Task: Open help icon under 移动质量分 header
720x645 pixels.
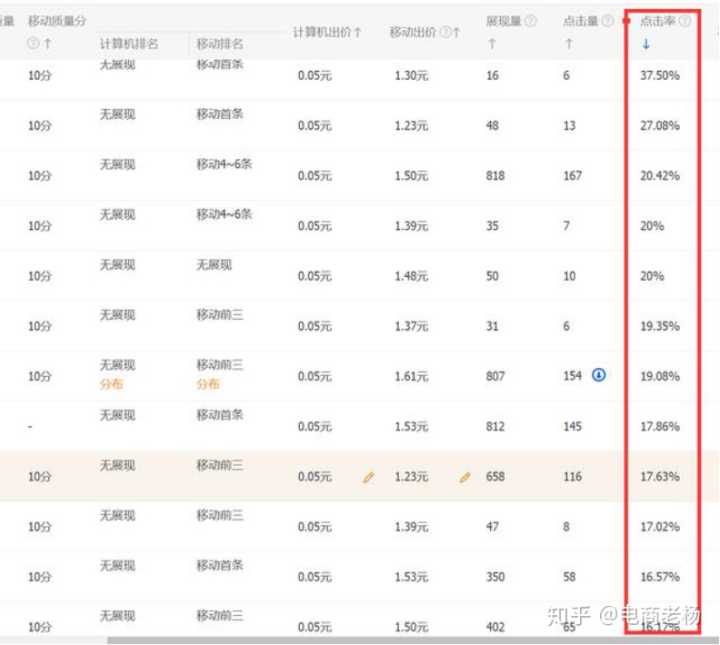Action: click(33, 44)
